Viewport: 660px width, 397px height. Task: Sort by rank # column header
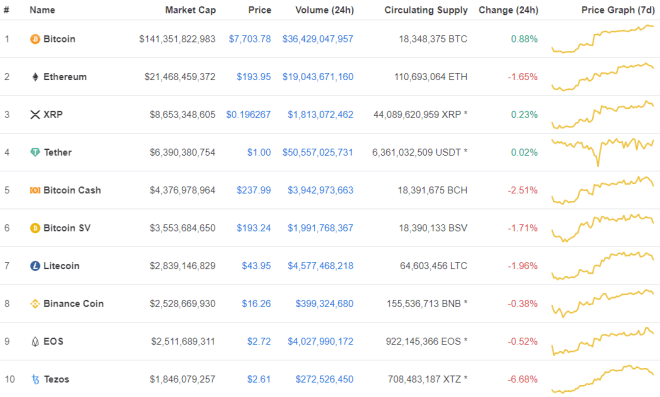(x=6, y=10)
